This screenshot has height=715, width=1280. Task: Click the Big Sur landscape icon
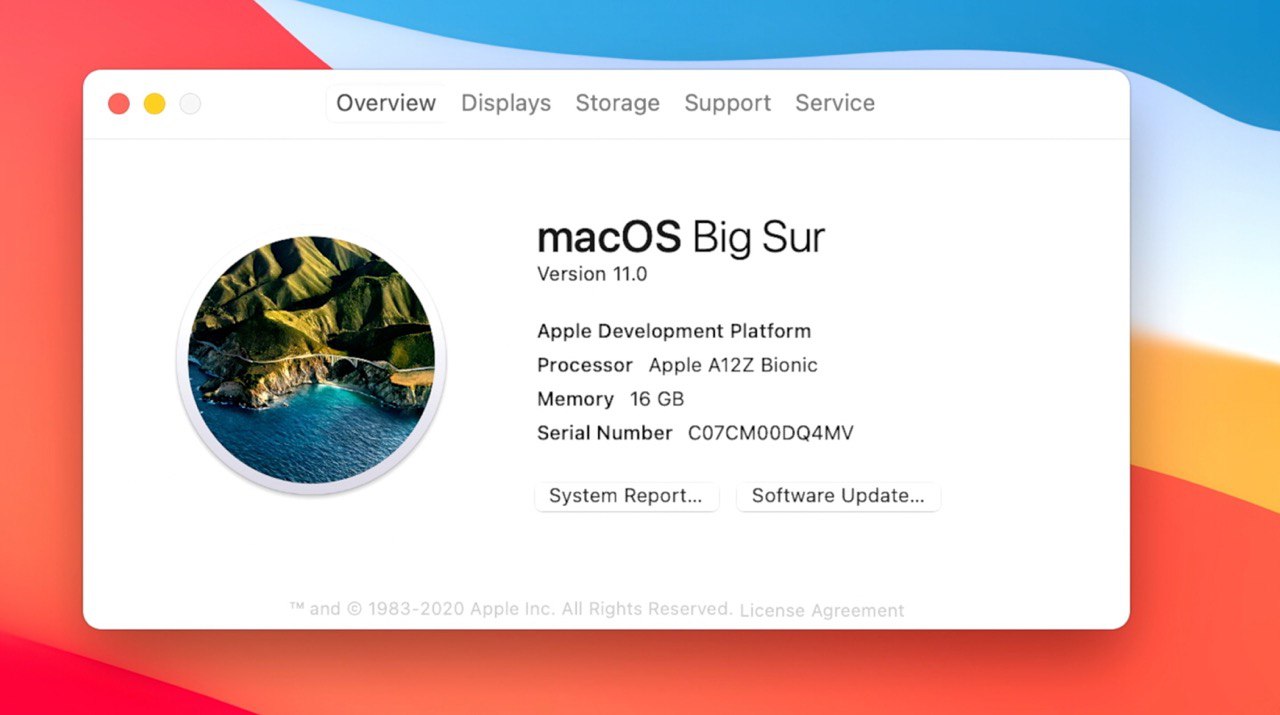click(x=312, y=361)
